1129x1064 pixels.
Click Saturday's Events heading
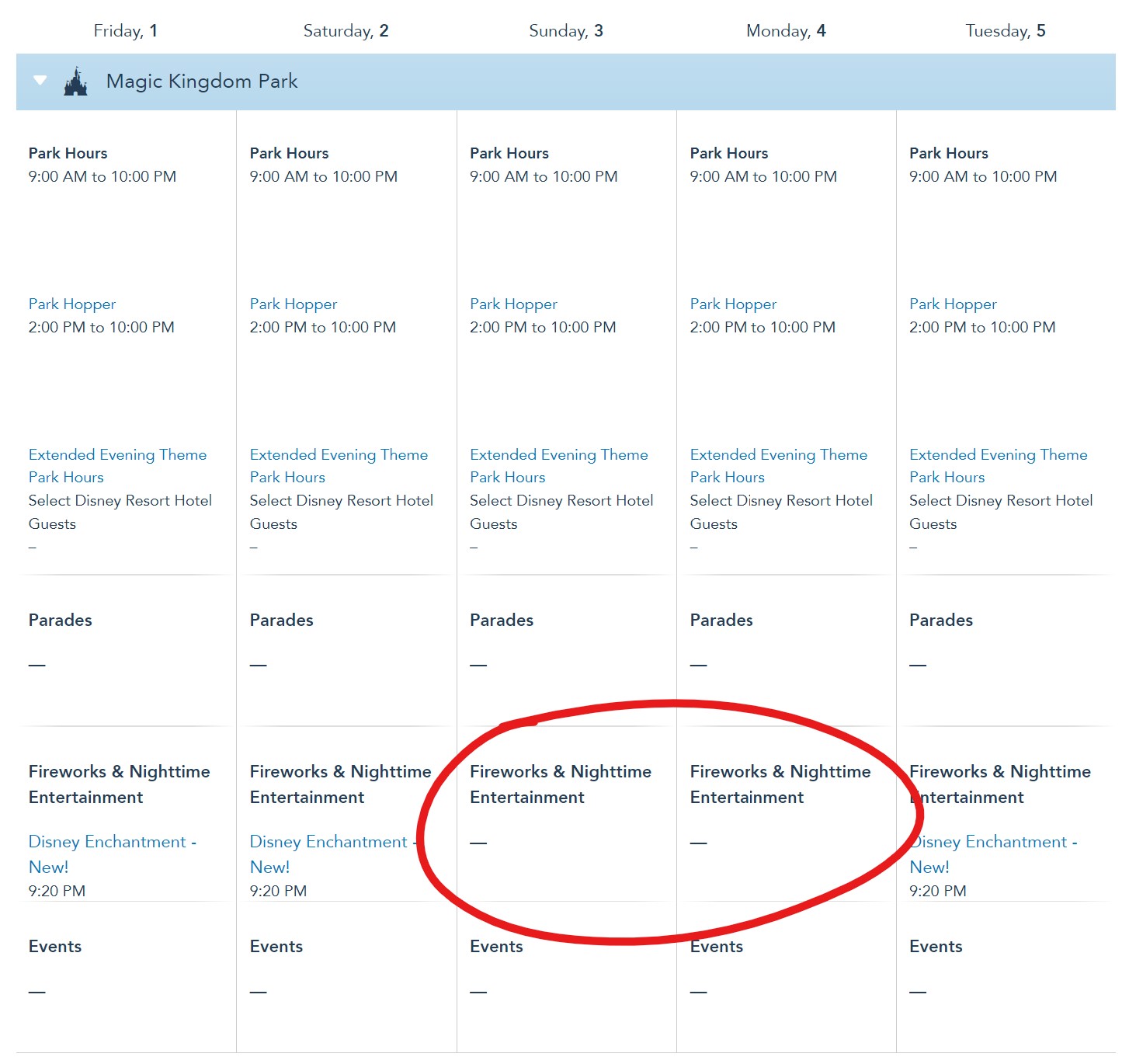click(x=276, y=946)
